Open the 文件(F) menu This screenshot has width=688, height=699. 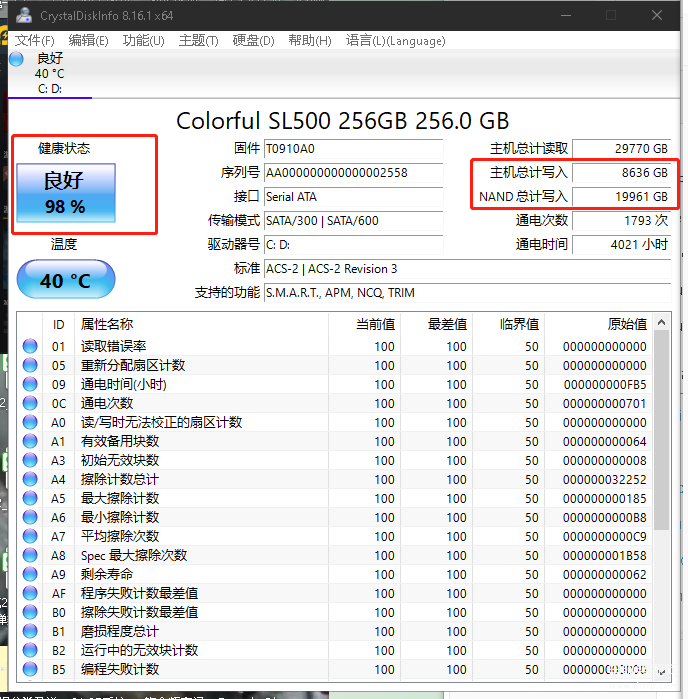(x=35, y=41)
